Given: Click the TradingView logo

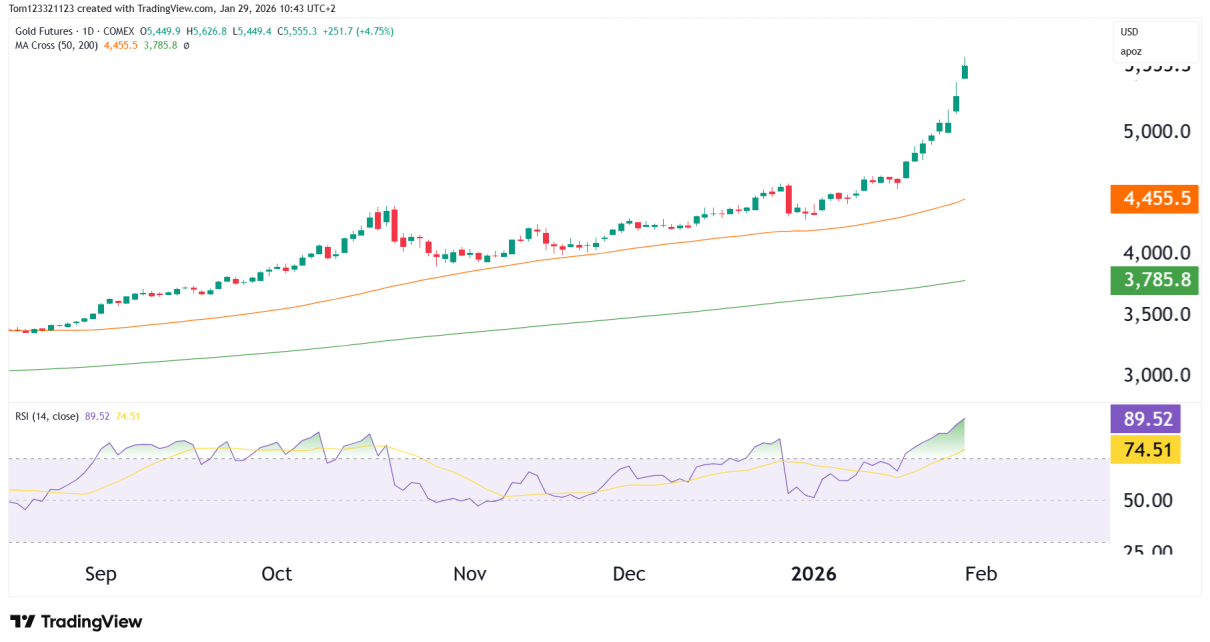Looking at the screenshot, I should pos(75,621).
